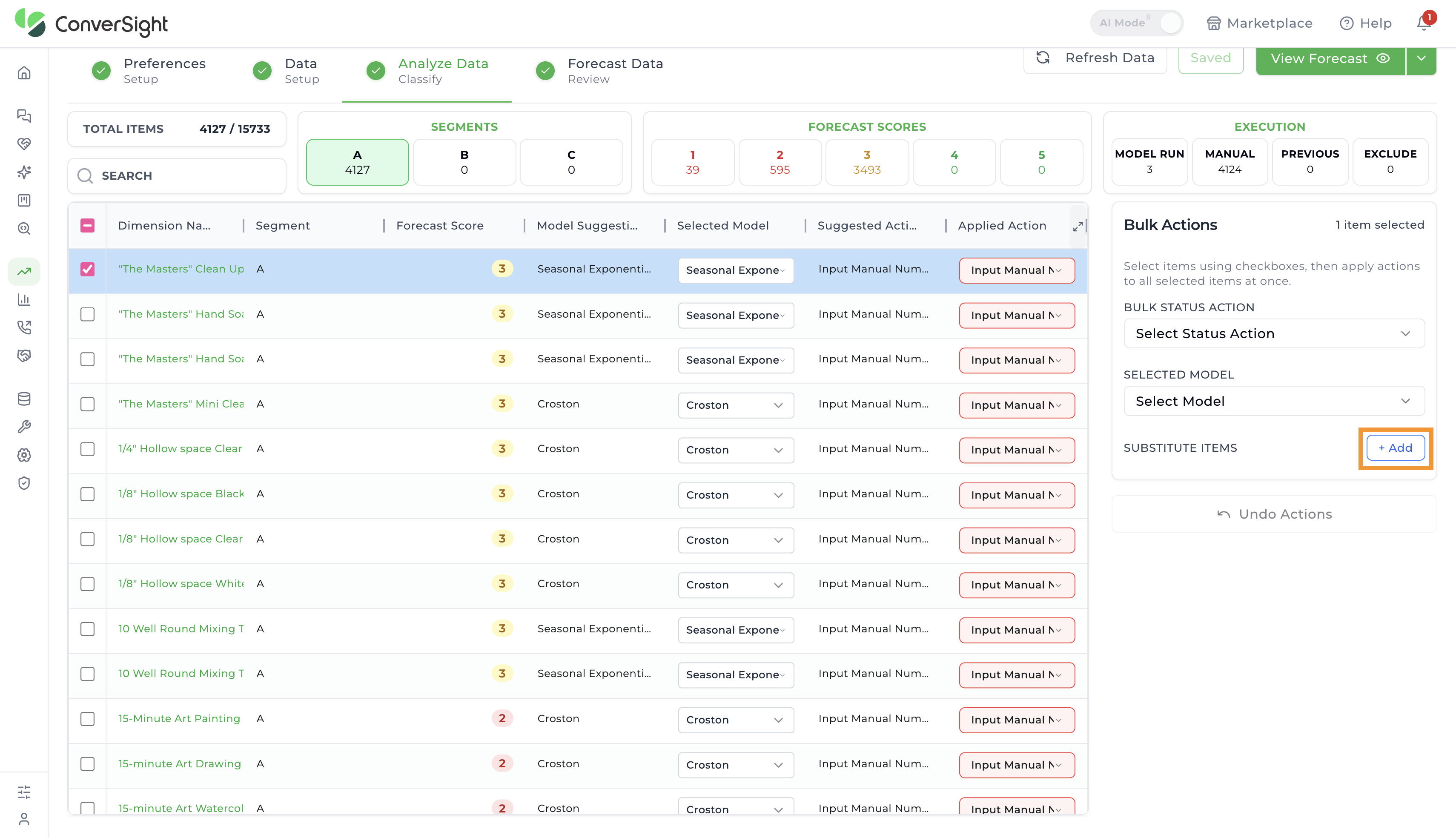
Task: Check the "The Masters" Mini Clea row checkbox
Action: pos(87,404)
